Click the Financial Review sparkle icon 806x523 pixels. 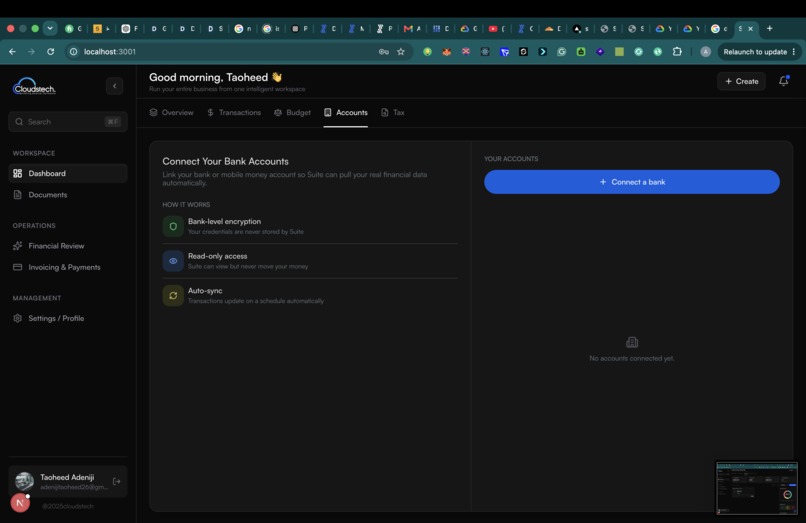point(17,246)
